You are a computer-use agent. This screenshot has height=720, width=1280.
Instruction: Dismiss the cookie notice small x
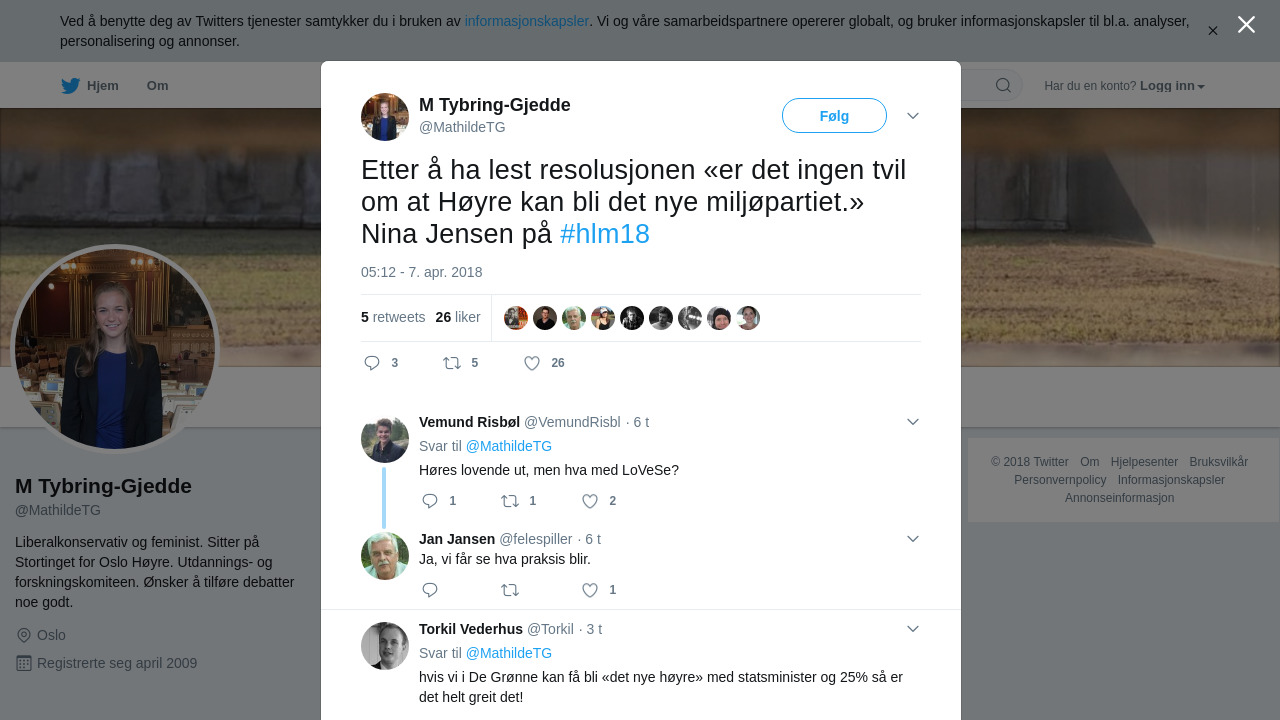tap(1212, 31)
